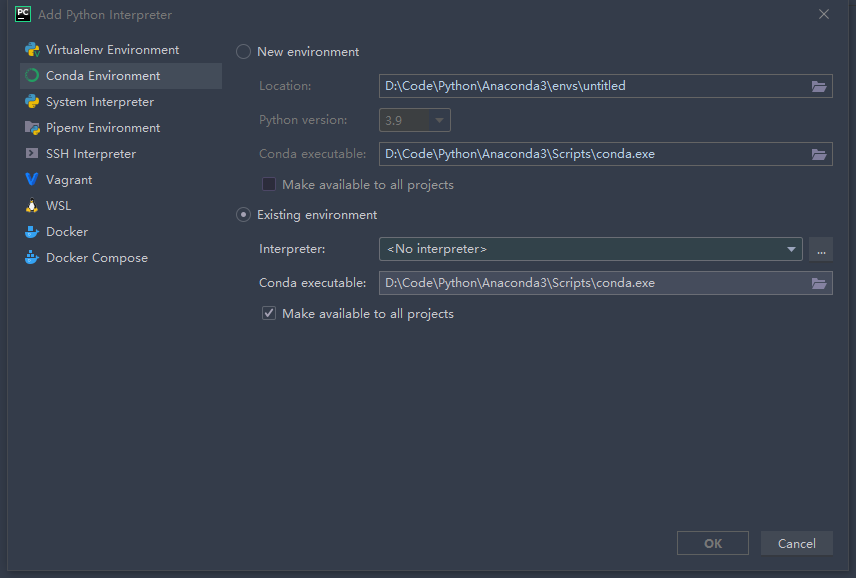This screenshot has height=578, width=856.
Task: Browse folder for new environment Location
Action: [818, 86]
